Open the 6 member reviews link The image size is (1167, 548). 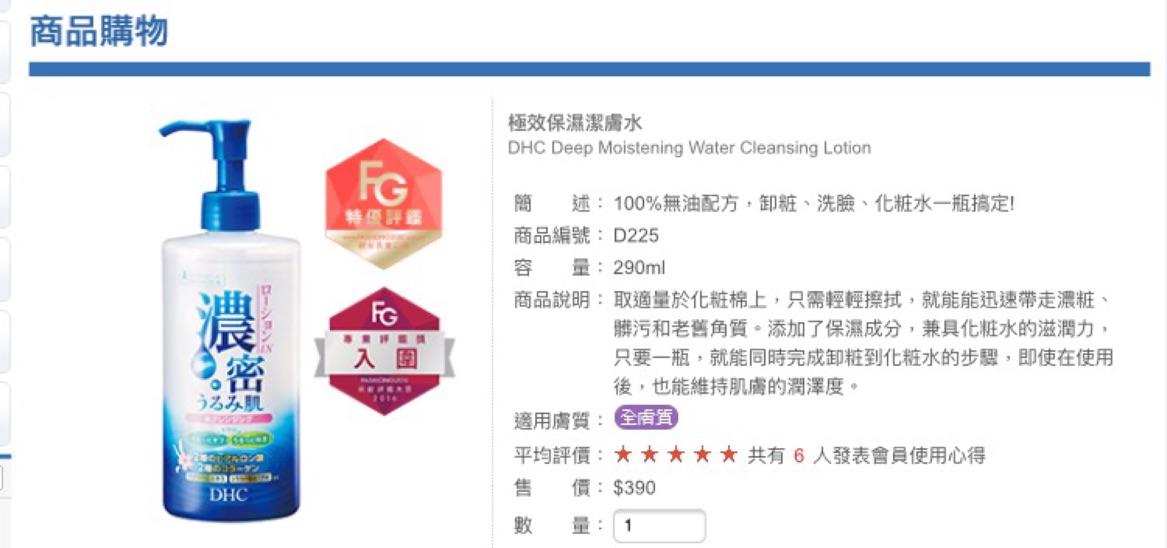tap(799, 455)
